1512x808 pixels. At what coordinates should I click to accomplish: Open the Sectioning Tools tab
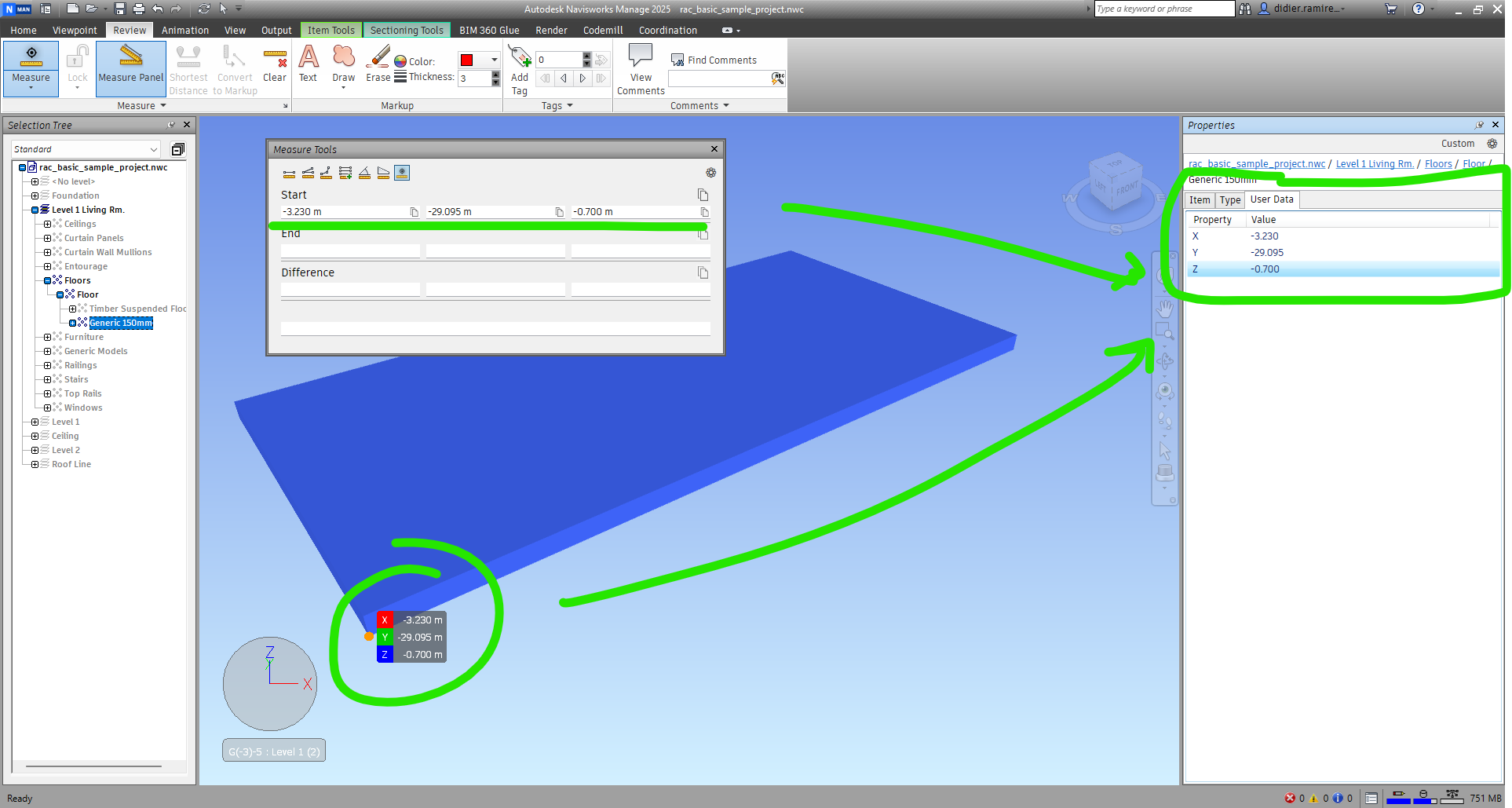click(407, 31)
